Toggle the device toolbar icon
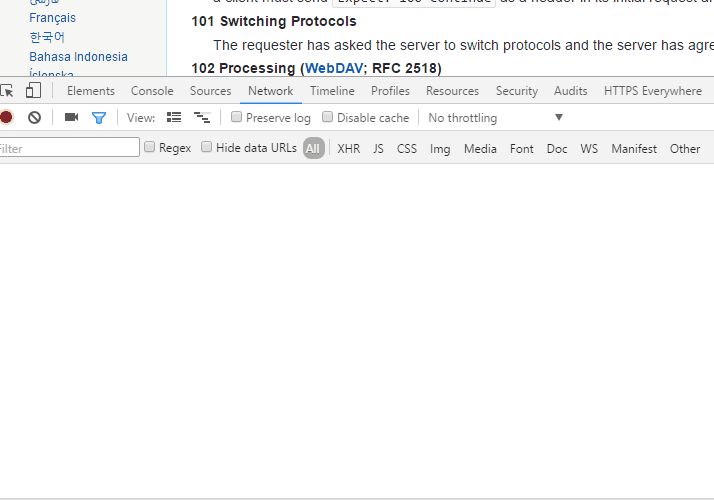Screen dimensions: 714x500 (33, 91)
